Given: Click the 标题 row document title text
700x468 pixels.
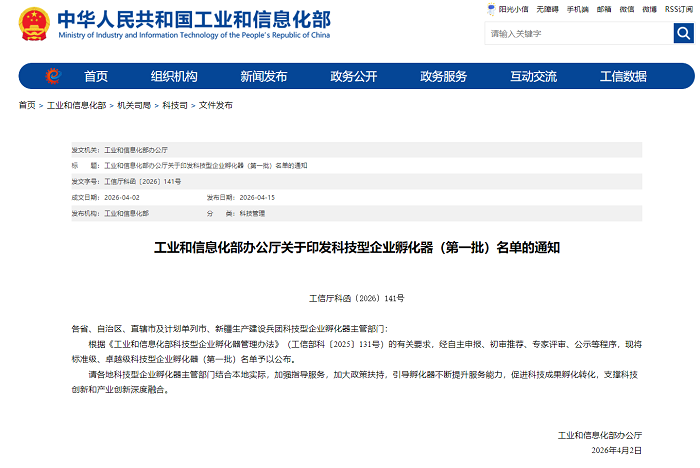Looking at the screenshot, I should [x=206, y=166].
